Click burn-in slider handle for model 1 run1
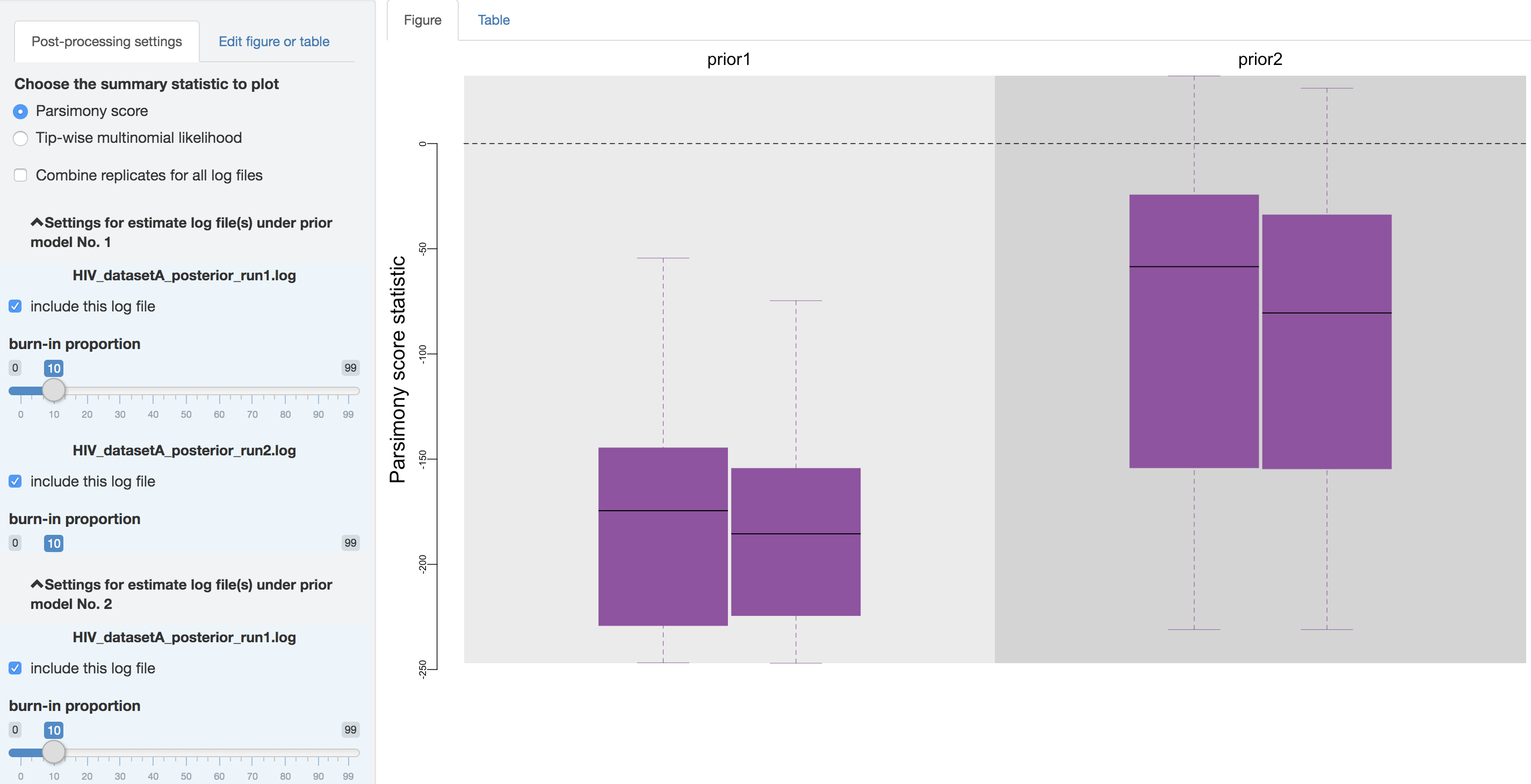This screenshot has width=1531, height=784. (x=54, y=390)
